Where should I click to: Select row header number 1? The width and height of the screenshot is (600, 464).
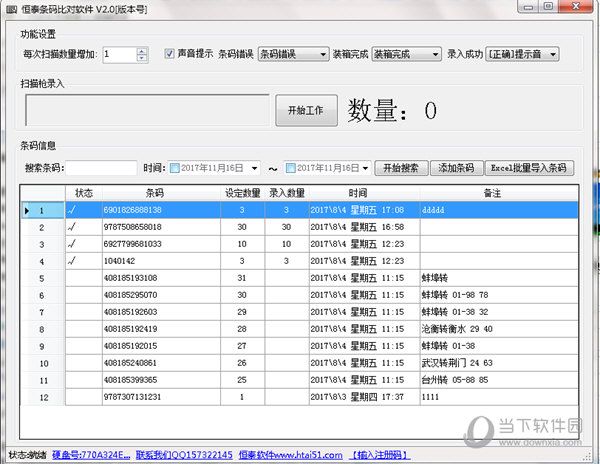42,210
